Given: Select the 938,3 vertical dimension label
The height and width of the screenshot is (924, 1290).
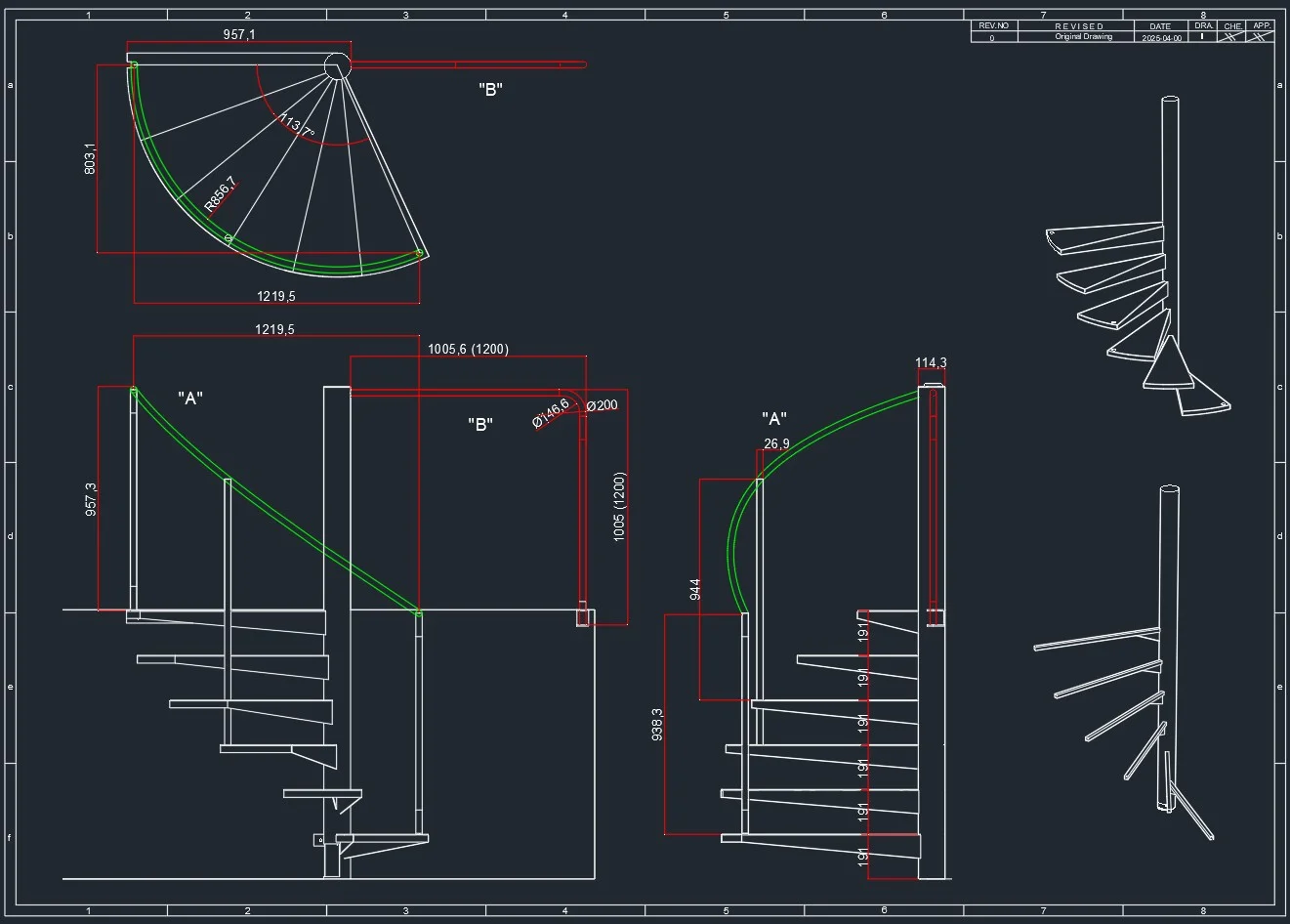Looking at the screenshot, I should (657, 725).
